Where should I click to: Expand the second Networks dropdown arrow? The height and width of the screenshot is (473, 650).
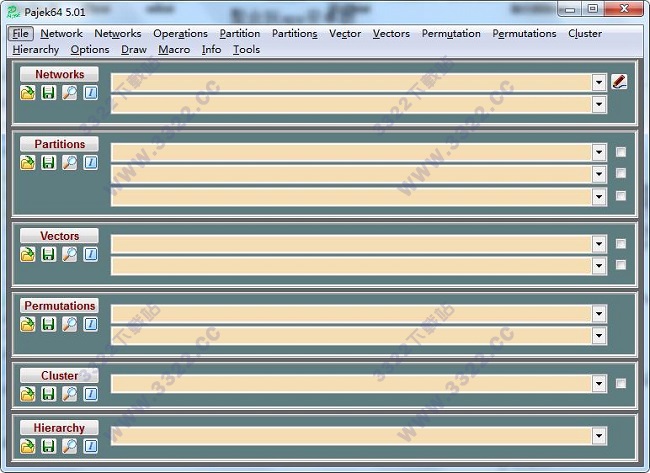pyautogui.click(x=599, y=104)
